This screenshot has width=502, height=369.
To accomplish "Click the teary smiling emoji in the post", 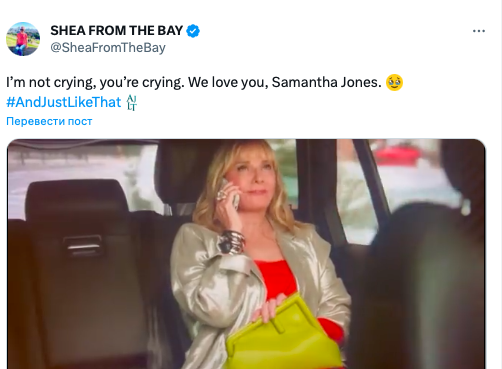I will [x=394, y=82].
